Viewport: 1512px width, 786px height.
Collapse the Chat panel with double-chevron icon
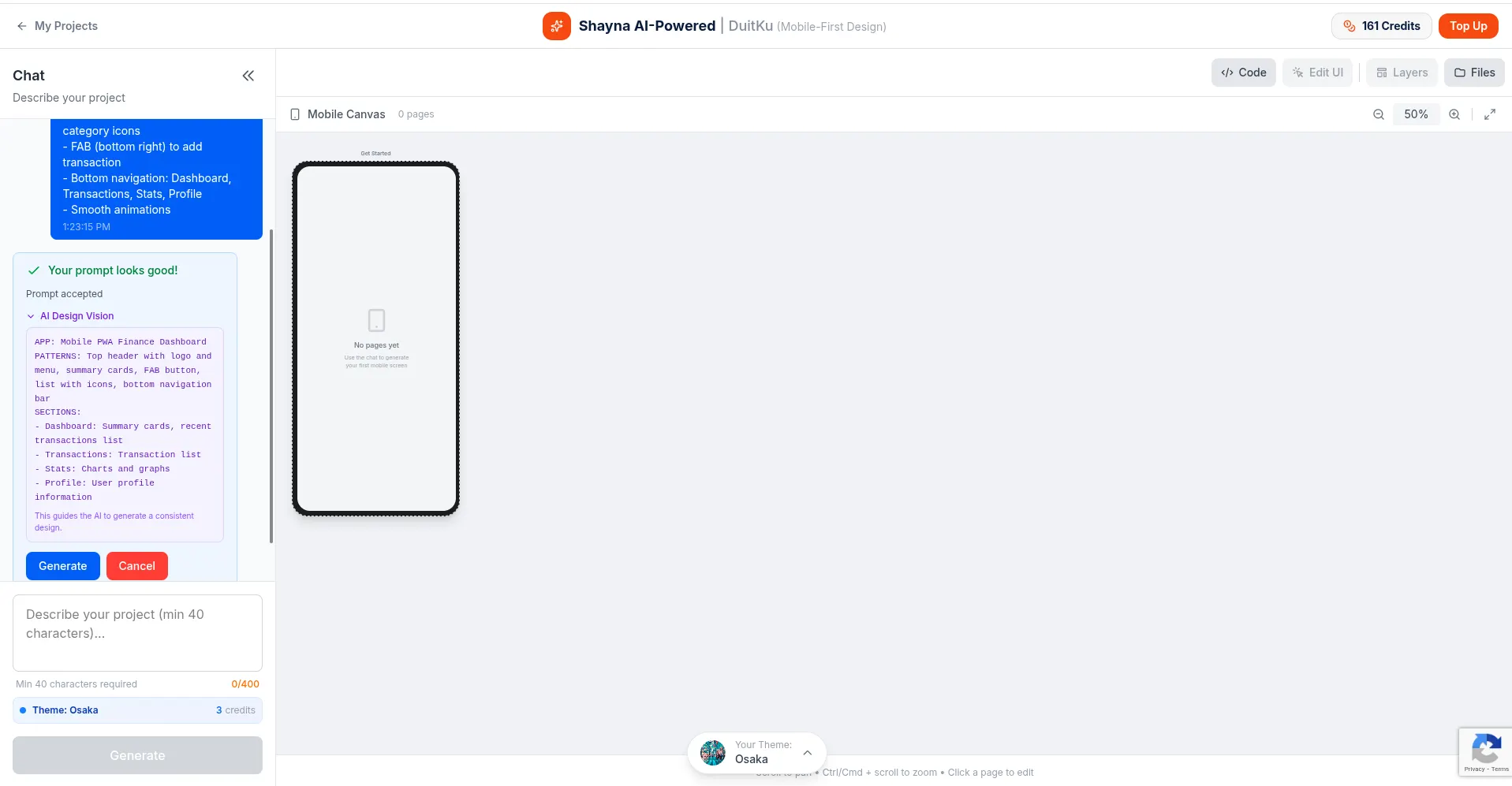tap(248, 76)
